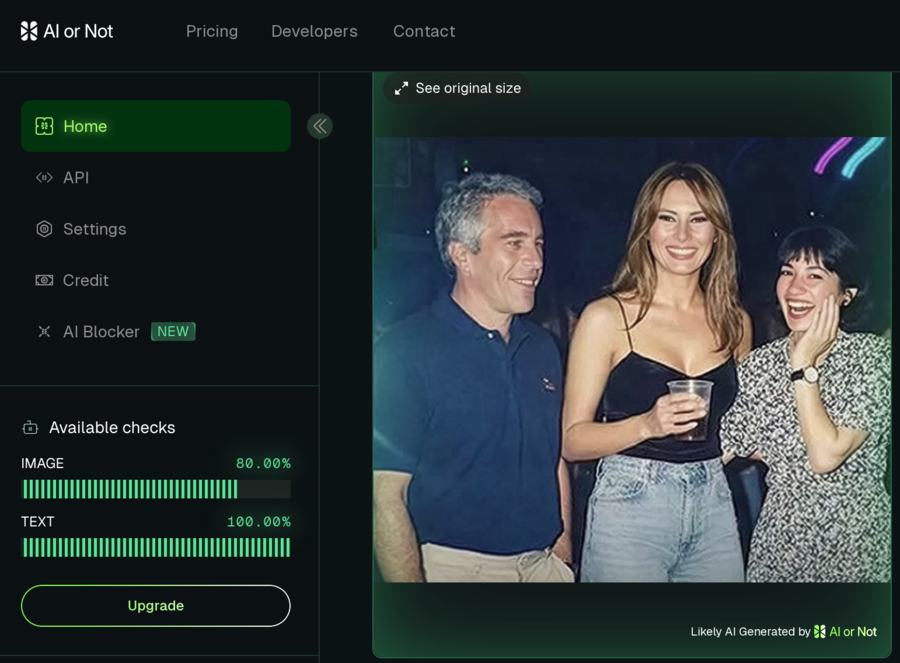Click the AI Blocker icon

pyautogui.click(x=44, y=332)
